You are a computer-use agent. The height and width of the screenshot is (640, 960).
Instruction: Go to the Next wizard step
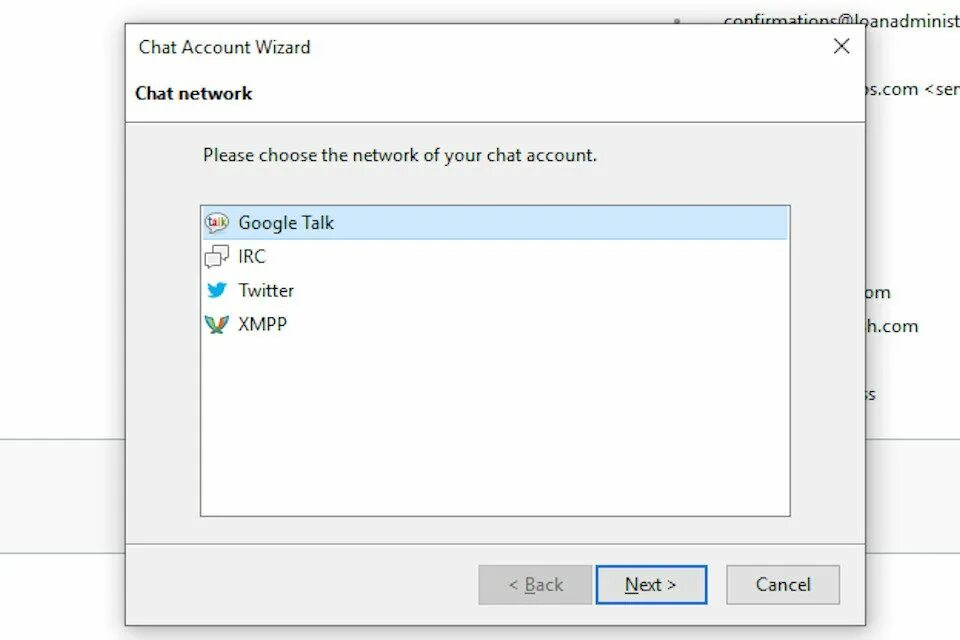651,585
